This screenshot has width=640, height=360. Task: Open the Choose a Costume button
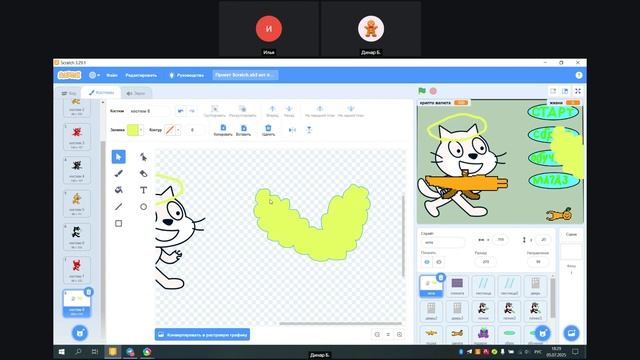point(80,333)
